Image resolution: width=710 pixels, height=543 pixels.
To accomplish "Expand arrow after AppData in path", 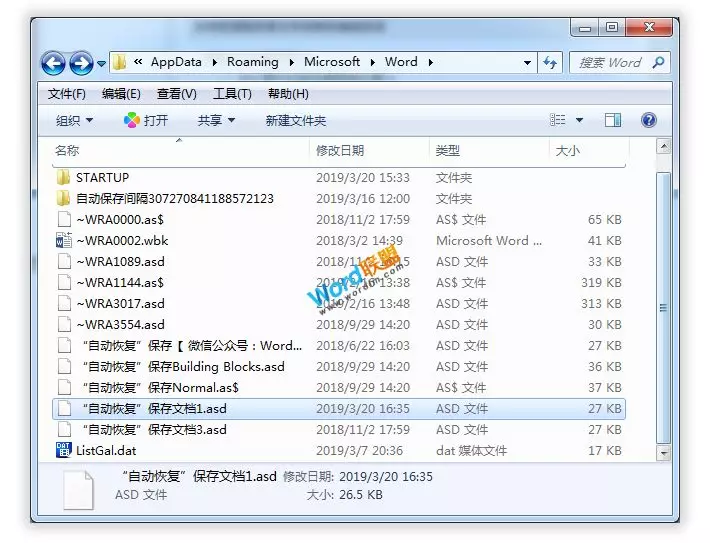I will (x=215, y=62).
